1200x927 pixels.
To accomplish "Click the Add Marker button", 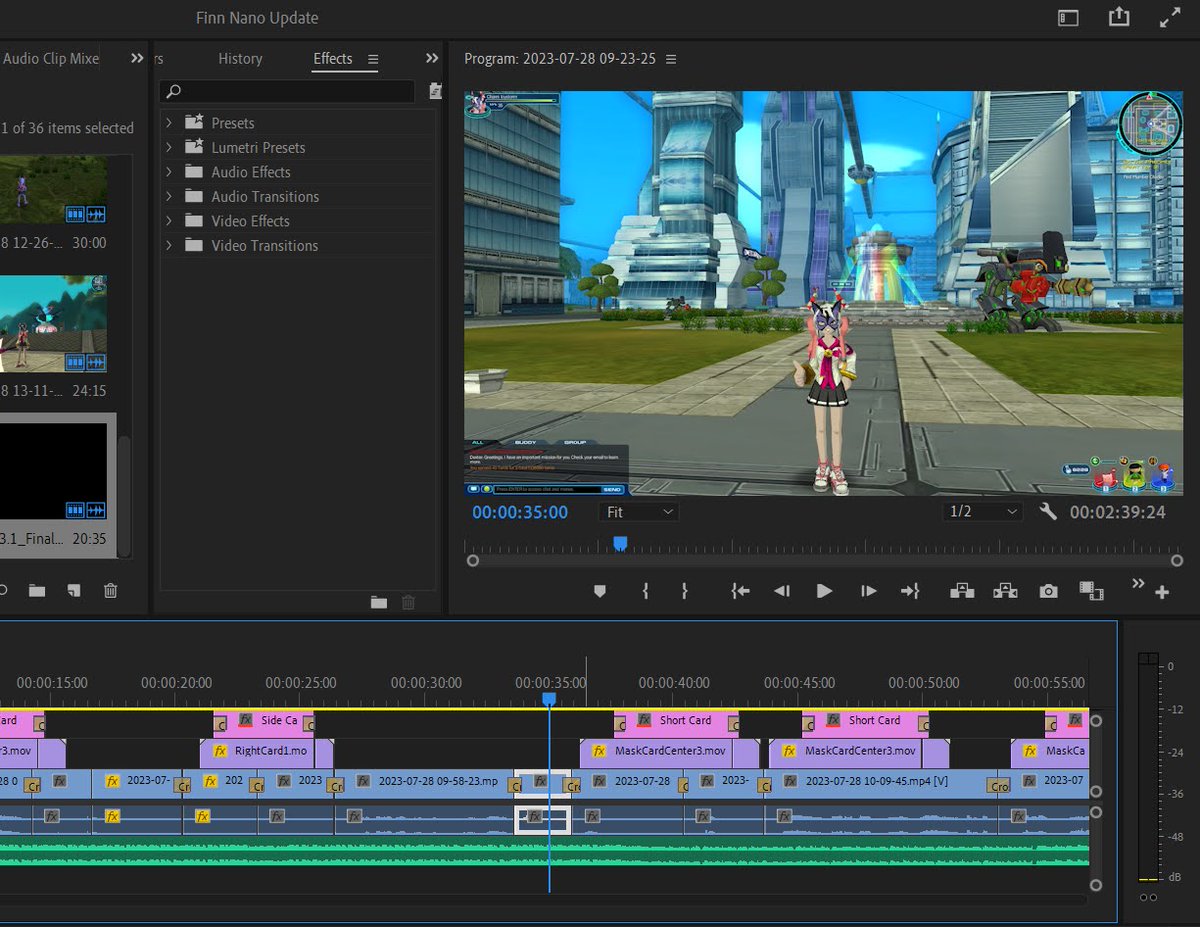I will [600, 591].
